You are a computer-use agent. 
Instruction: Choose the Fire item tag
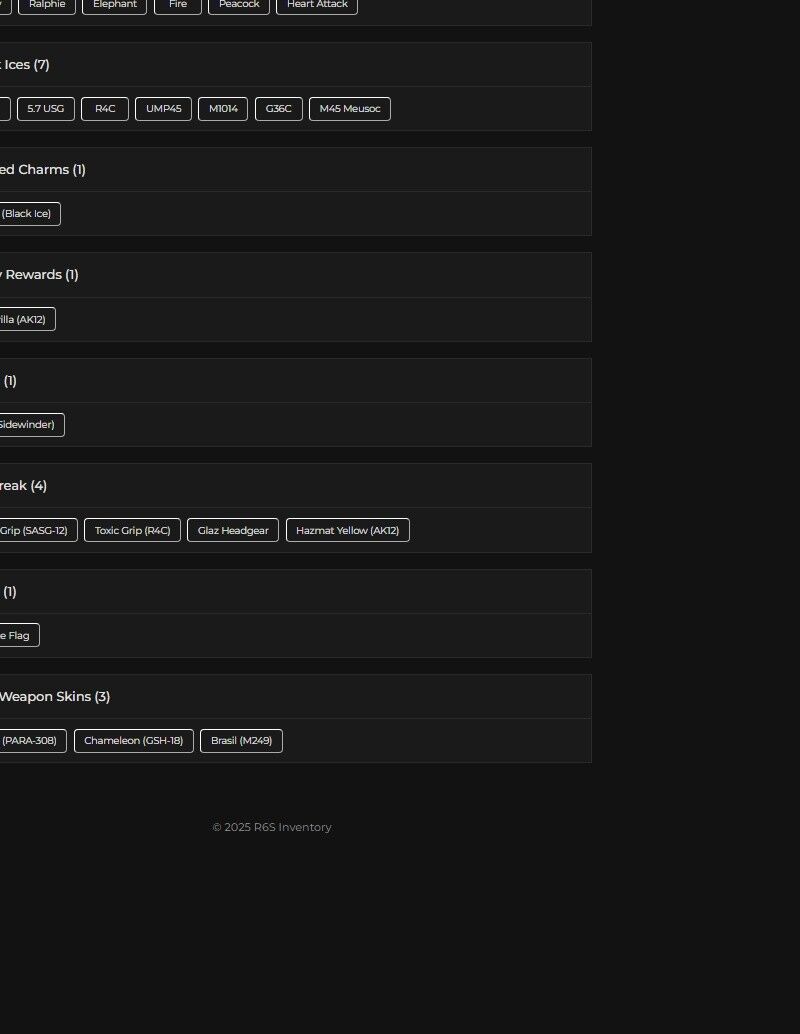click(x=178, y=5)
